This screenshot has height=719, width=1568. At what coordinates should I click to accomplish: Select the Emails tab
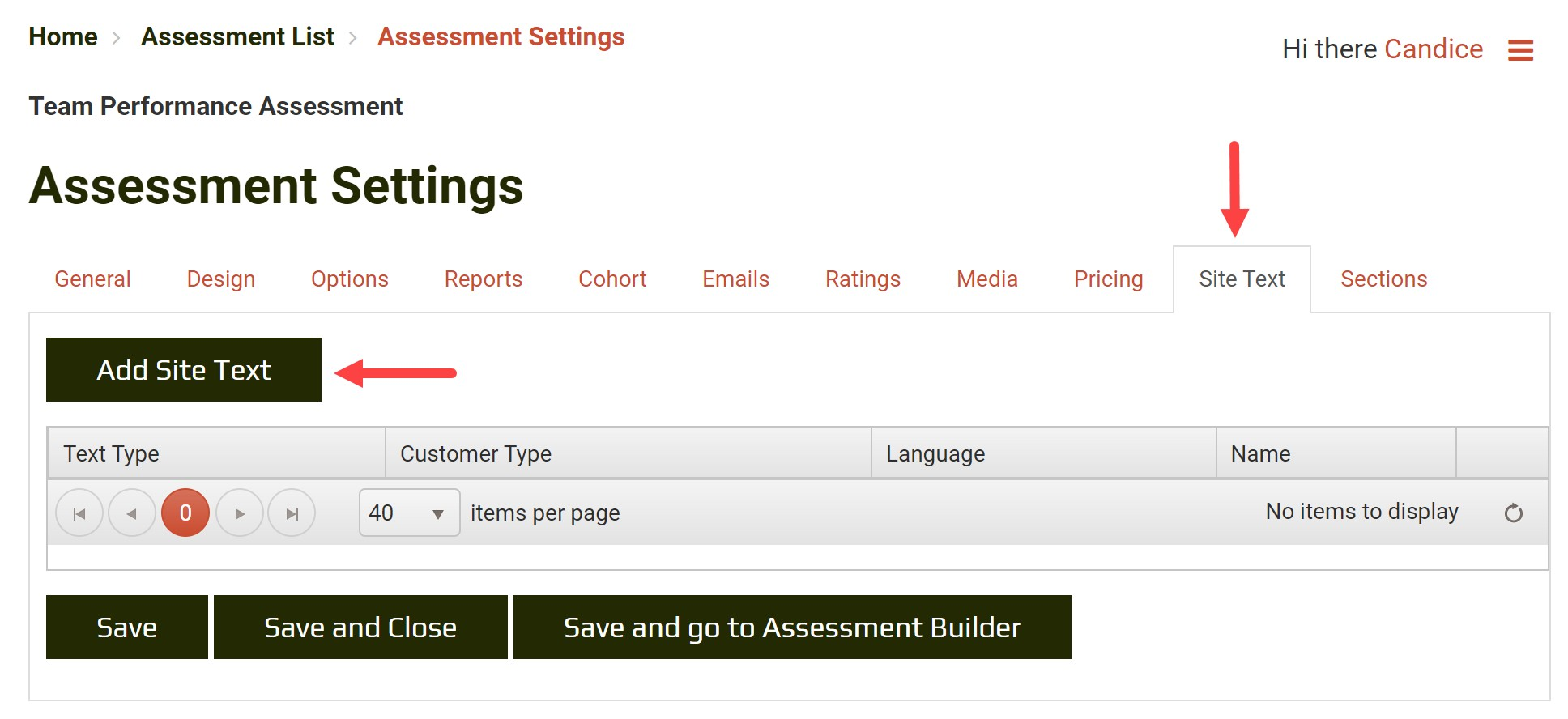click(x=735, y=279)
